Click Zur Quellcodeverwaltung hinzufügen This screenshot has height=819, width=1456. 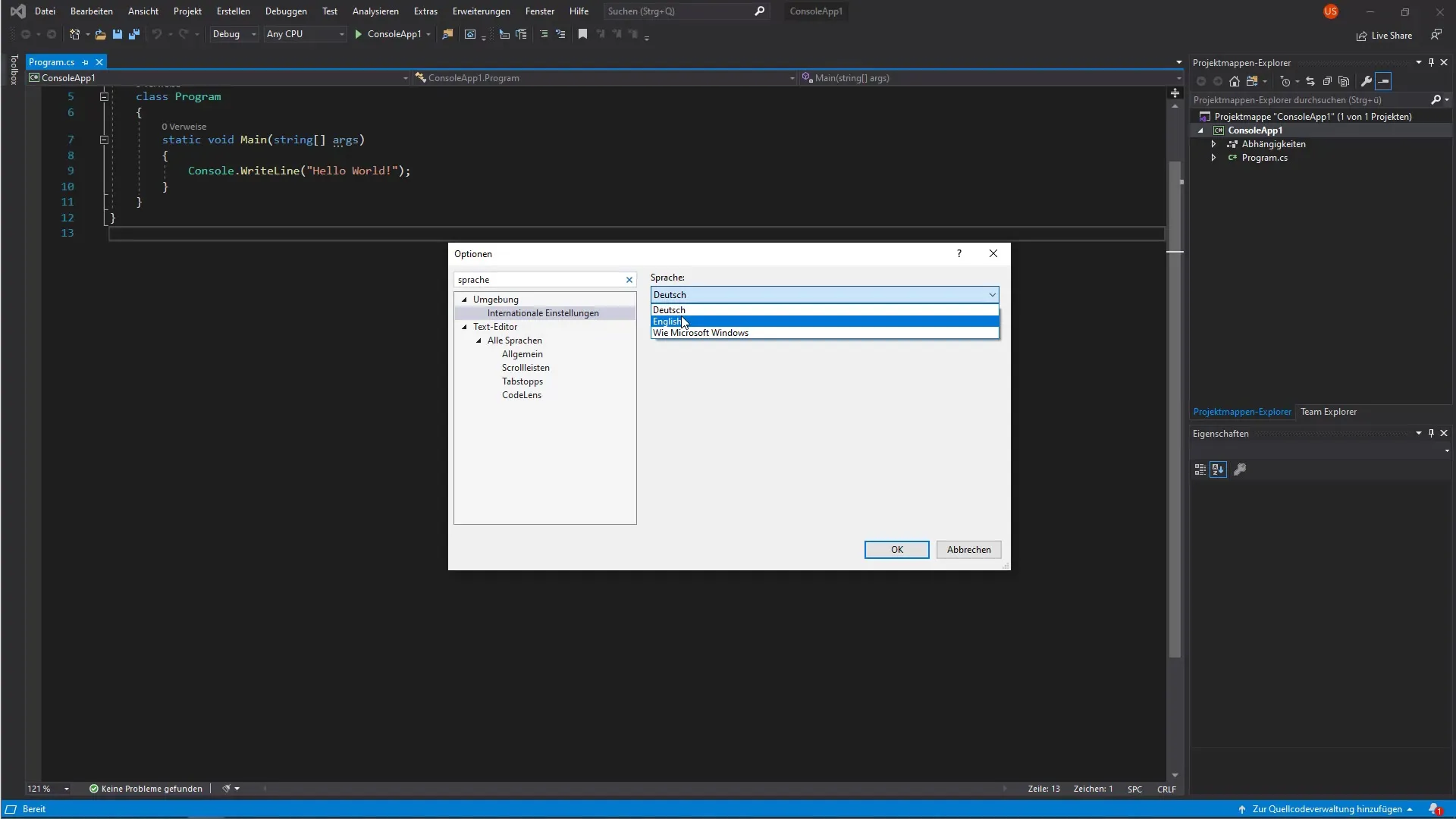[x=1326, y=809]
